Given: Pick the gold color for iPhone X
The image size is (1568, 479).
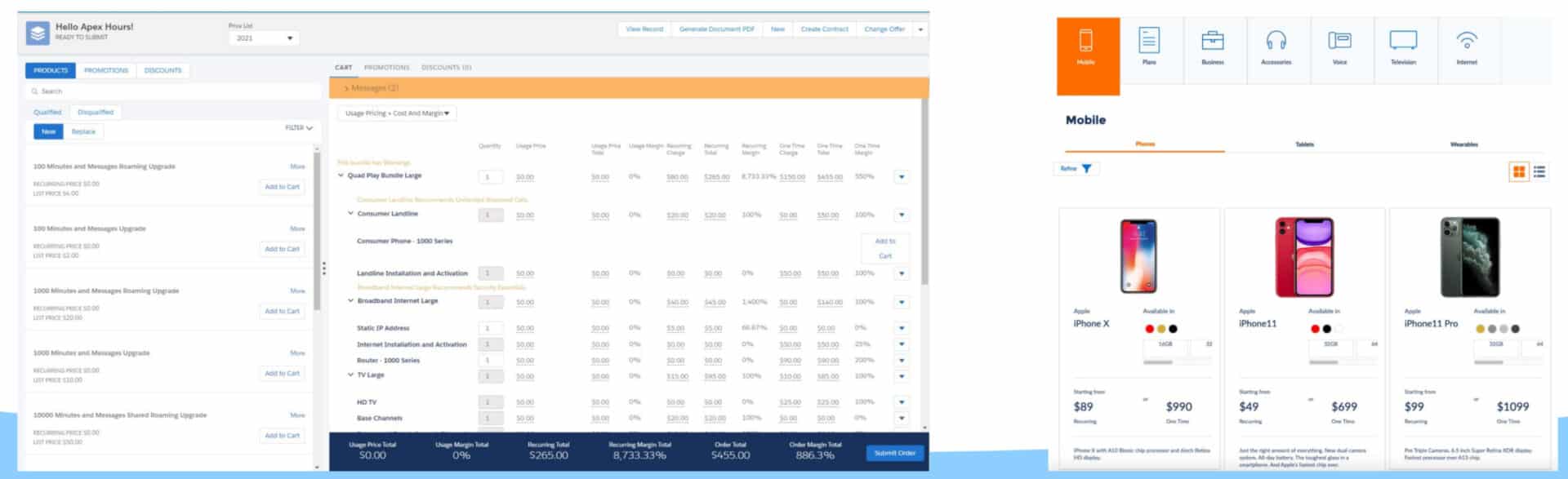Looking at the screenshot, I should pos(1161,329).
